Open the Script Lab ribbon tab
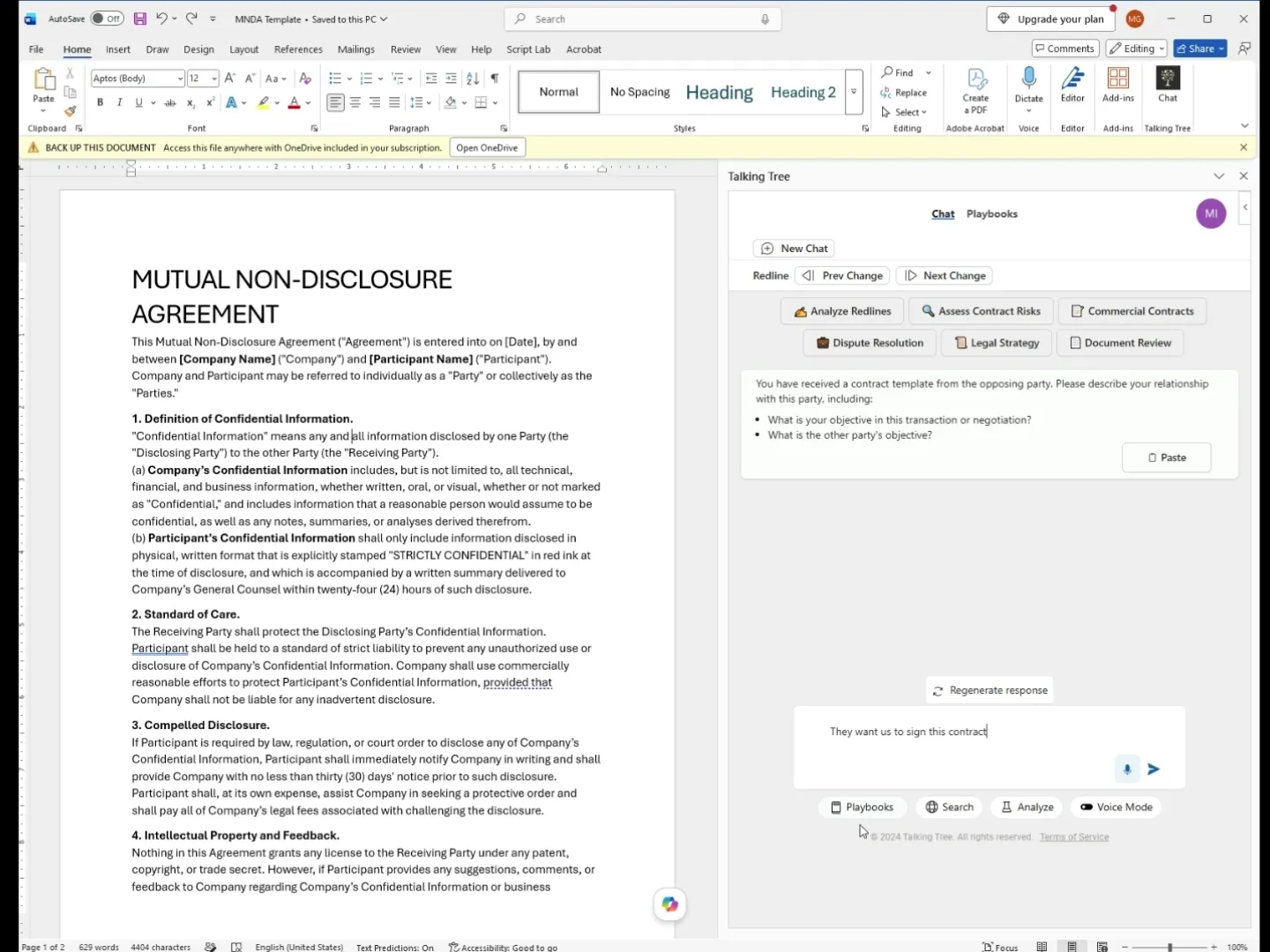 [x=528, y=49]
